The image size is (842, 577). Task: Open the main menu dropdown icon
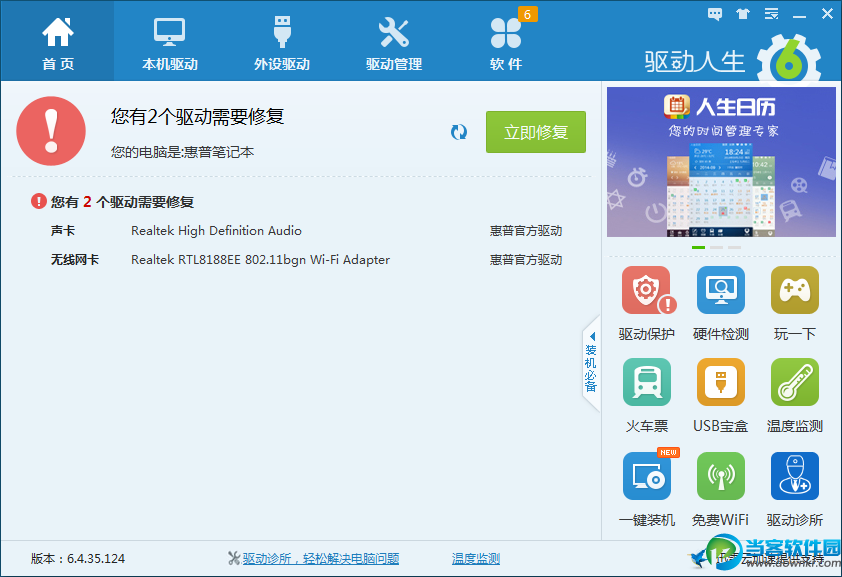tap(772, 14)
